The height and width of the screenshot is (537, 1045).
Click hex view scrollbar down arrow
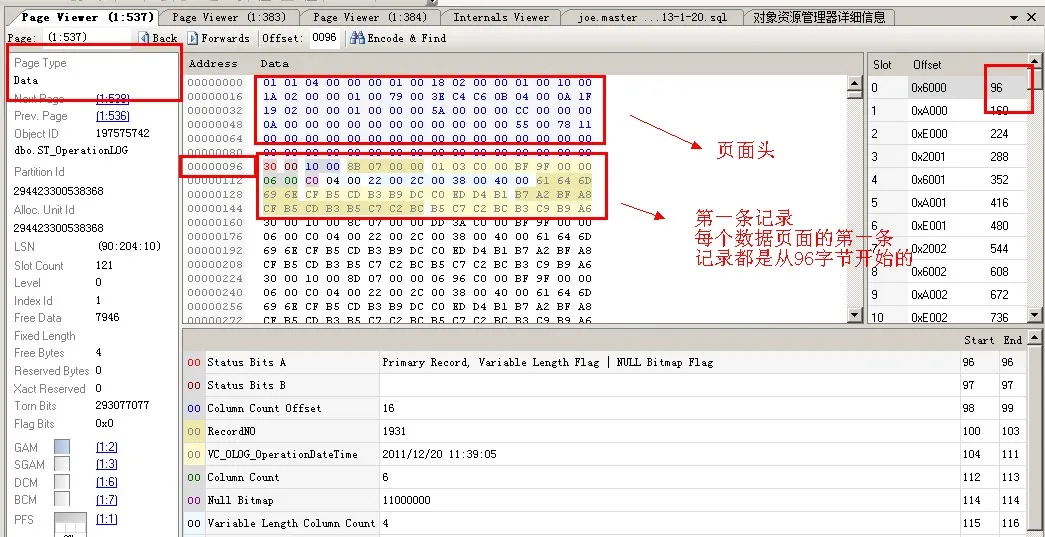854,314
